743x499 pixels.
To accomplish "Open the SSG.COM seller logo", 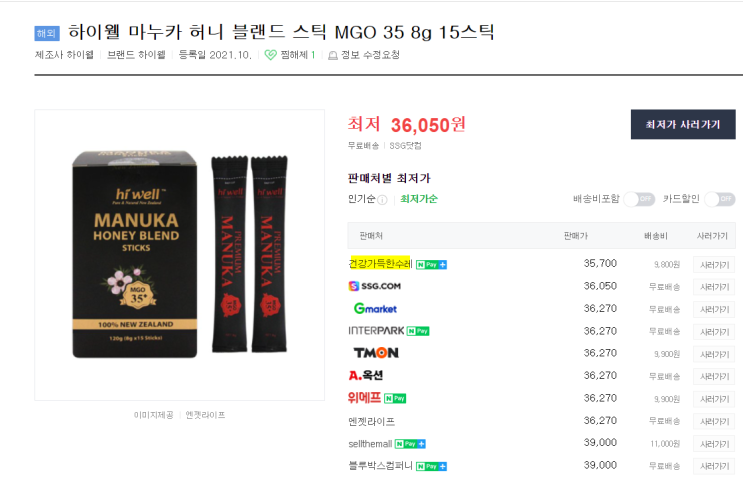I will pyautogui.click(x=375, y=286).
